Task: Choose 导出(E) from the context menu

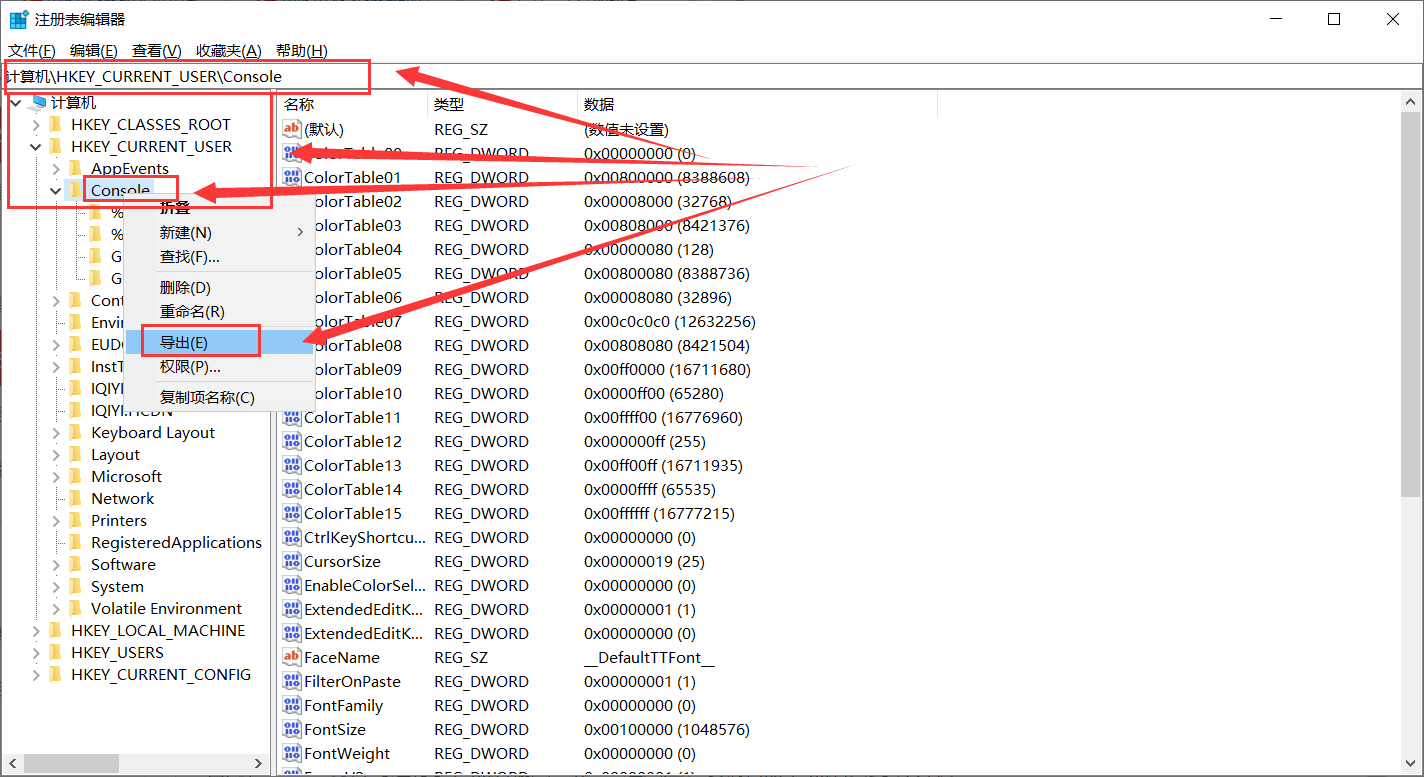Action: [x=219, y=342]
